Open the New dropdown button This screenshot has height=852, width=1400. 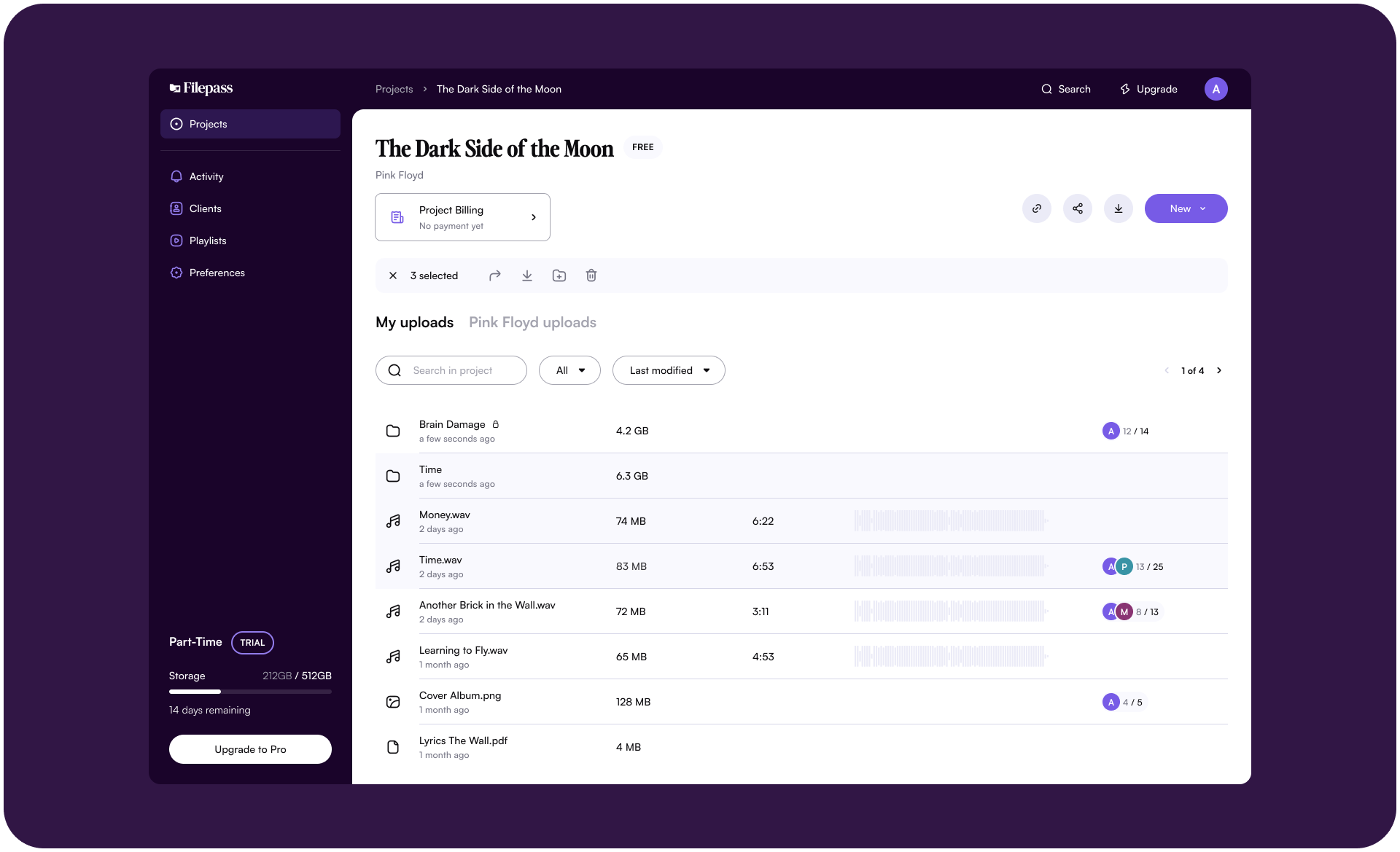point(1186,208)
